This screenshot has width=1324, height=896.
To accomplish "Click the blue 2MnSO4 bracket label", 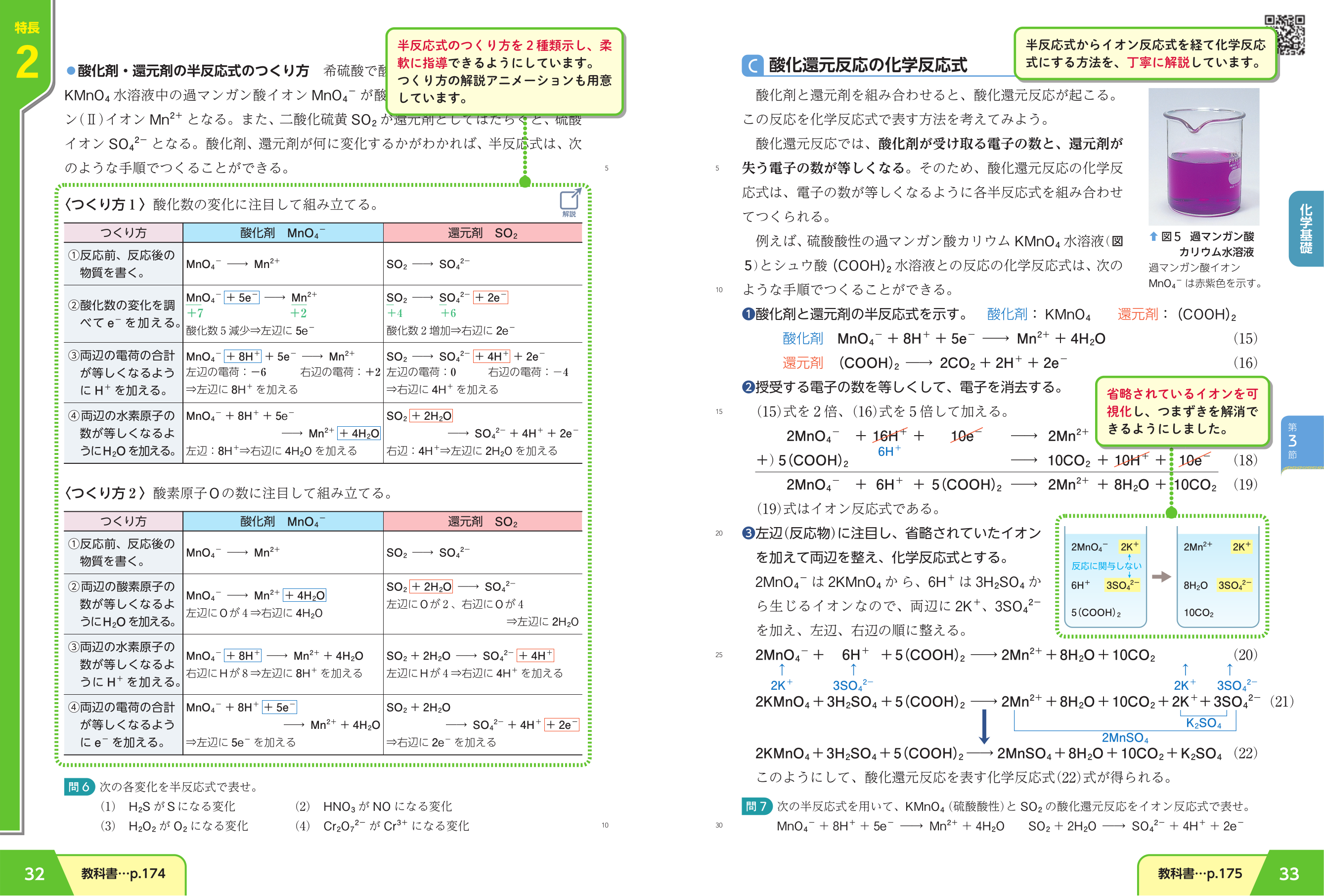I will tap(1125, 738).
